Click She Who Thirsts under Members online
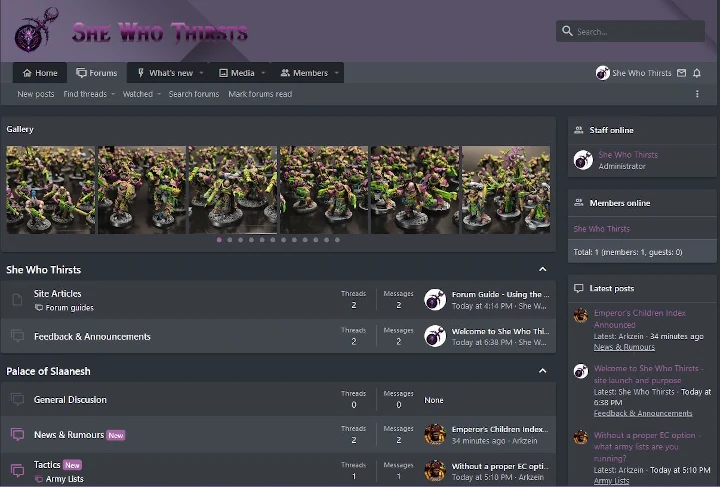 click(x=602, y=229)
